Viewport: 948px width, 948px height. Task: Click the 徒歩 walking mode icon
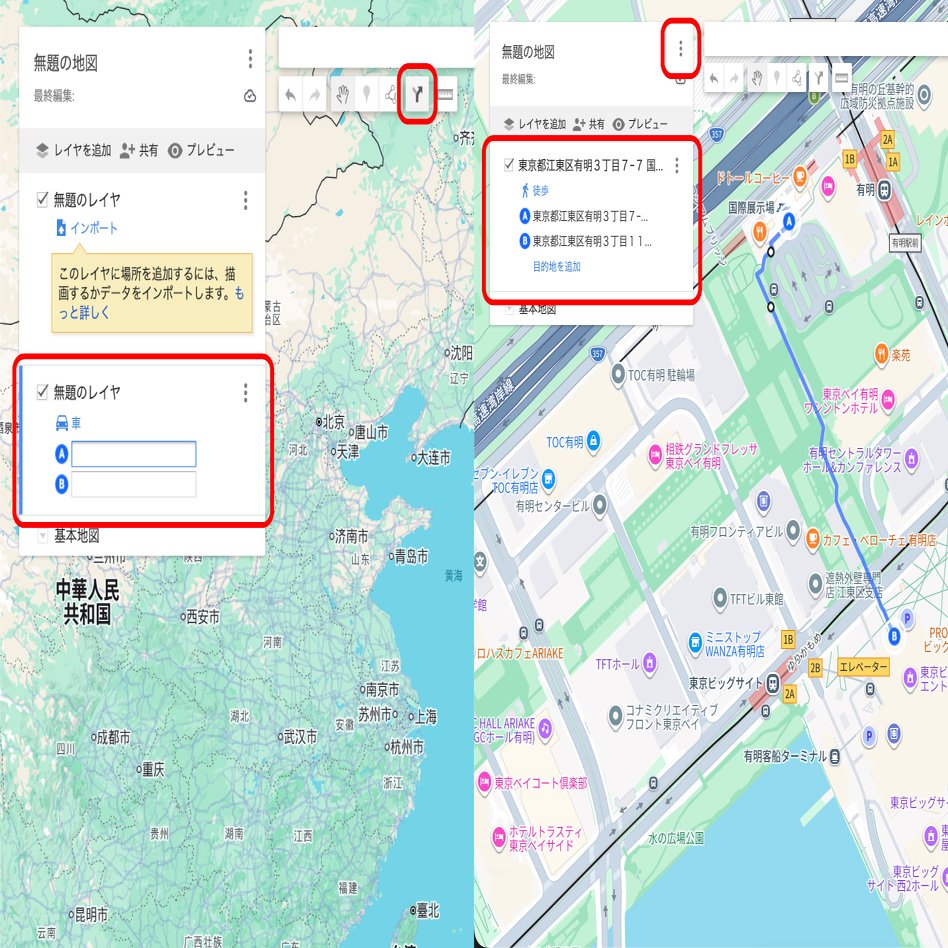525,190
